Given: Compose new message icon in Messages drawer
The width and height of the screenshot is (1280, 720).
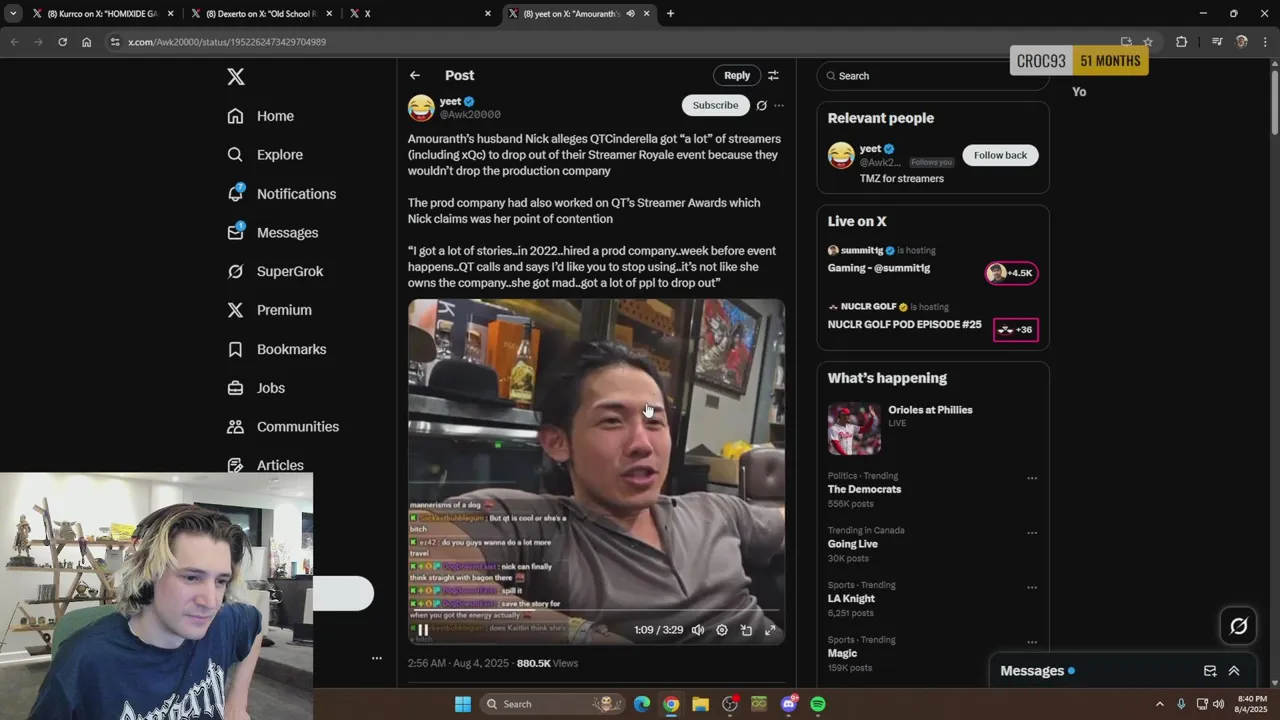Looking at the screenshot, I should click(x=1210, y=671).
